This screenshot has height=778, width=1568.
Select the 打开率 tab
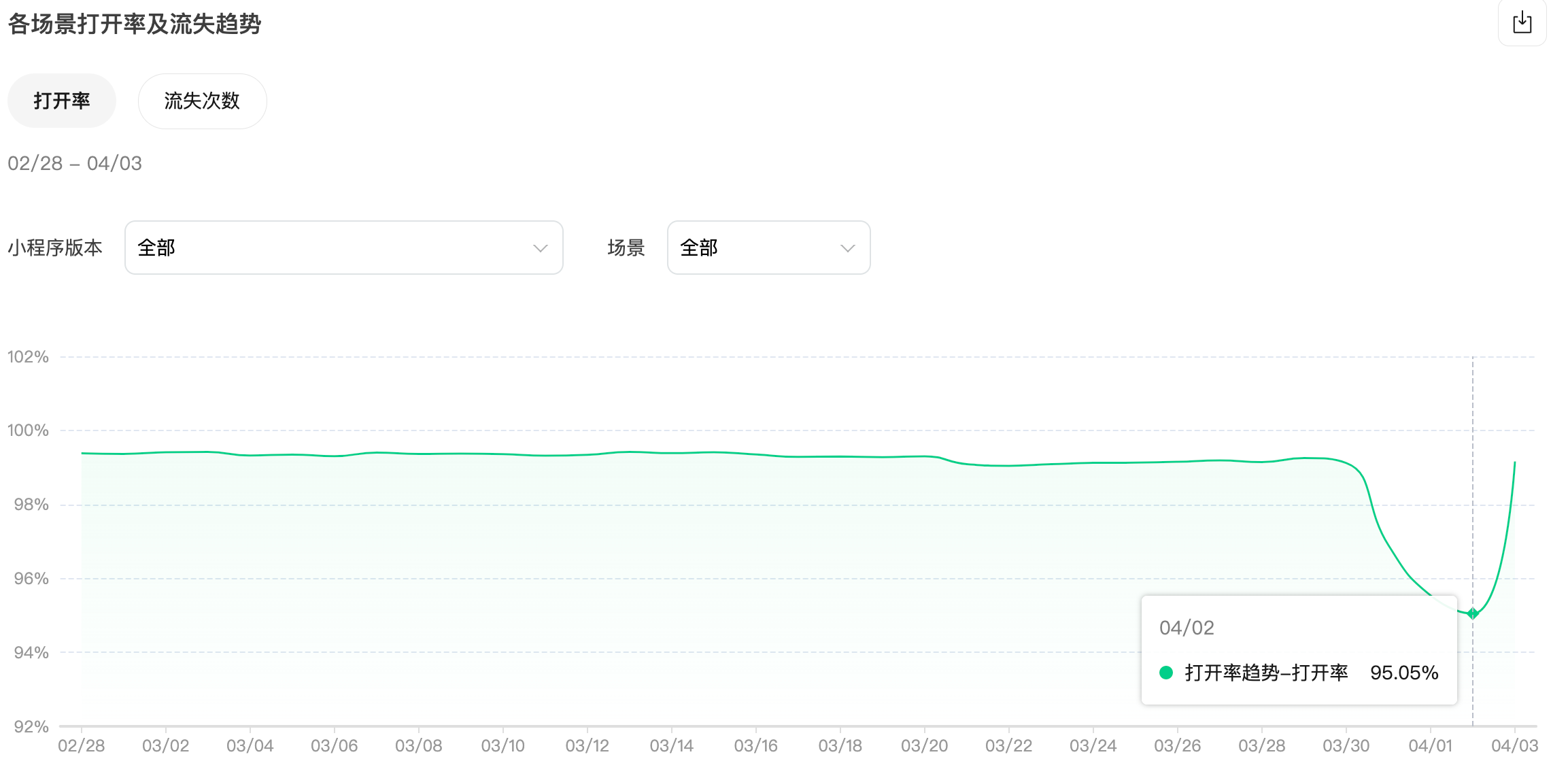pyautogui.click(x=62, y=101)
